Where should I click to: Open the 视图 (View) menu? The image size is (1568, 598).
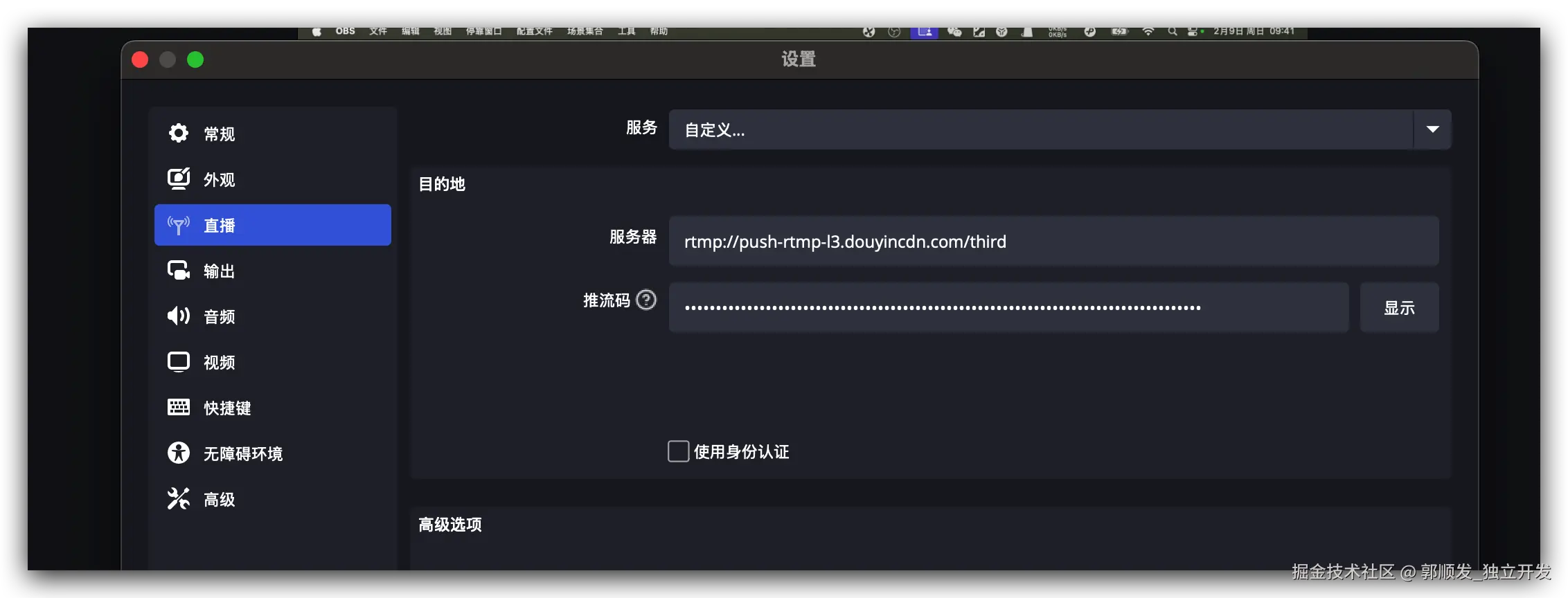click(443, 32)
